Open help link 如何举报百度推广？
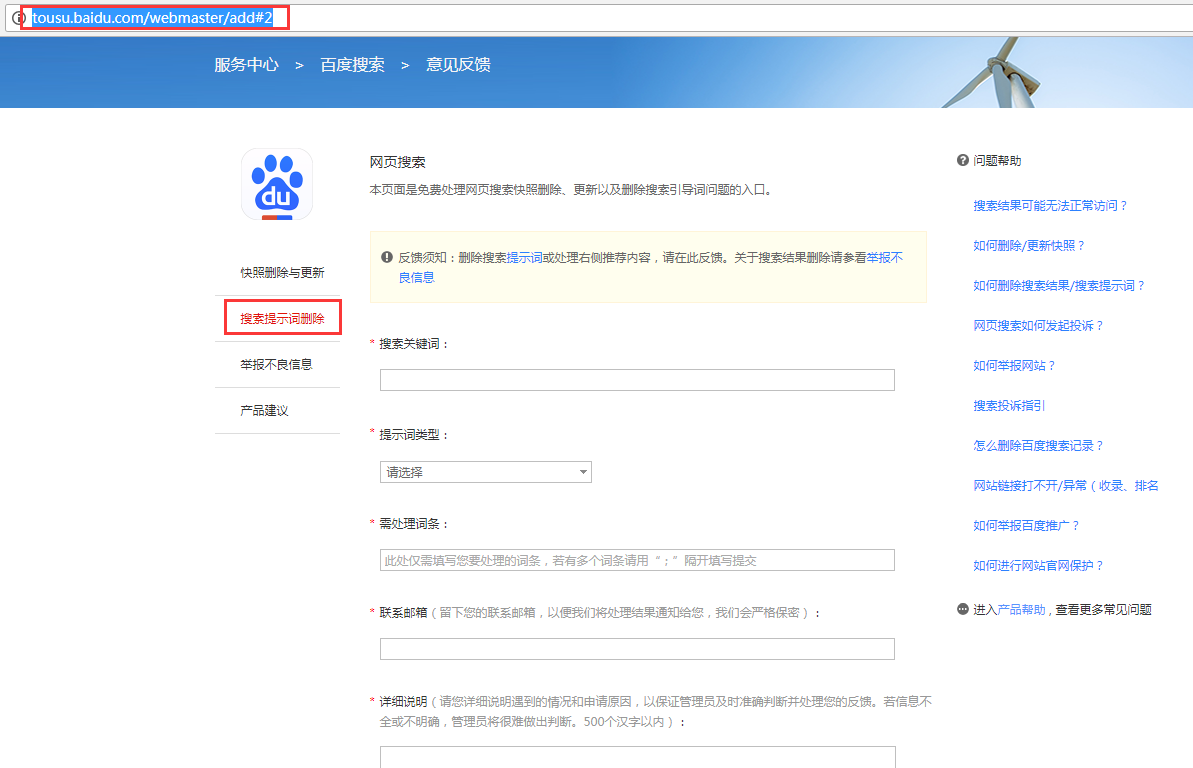The width and height of the screenshot is (1193, 768). [1026, 525]
